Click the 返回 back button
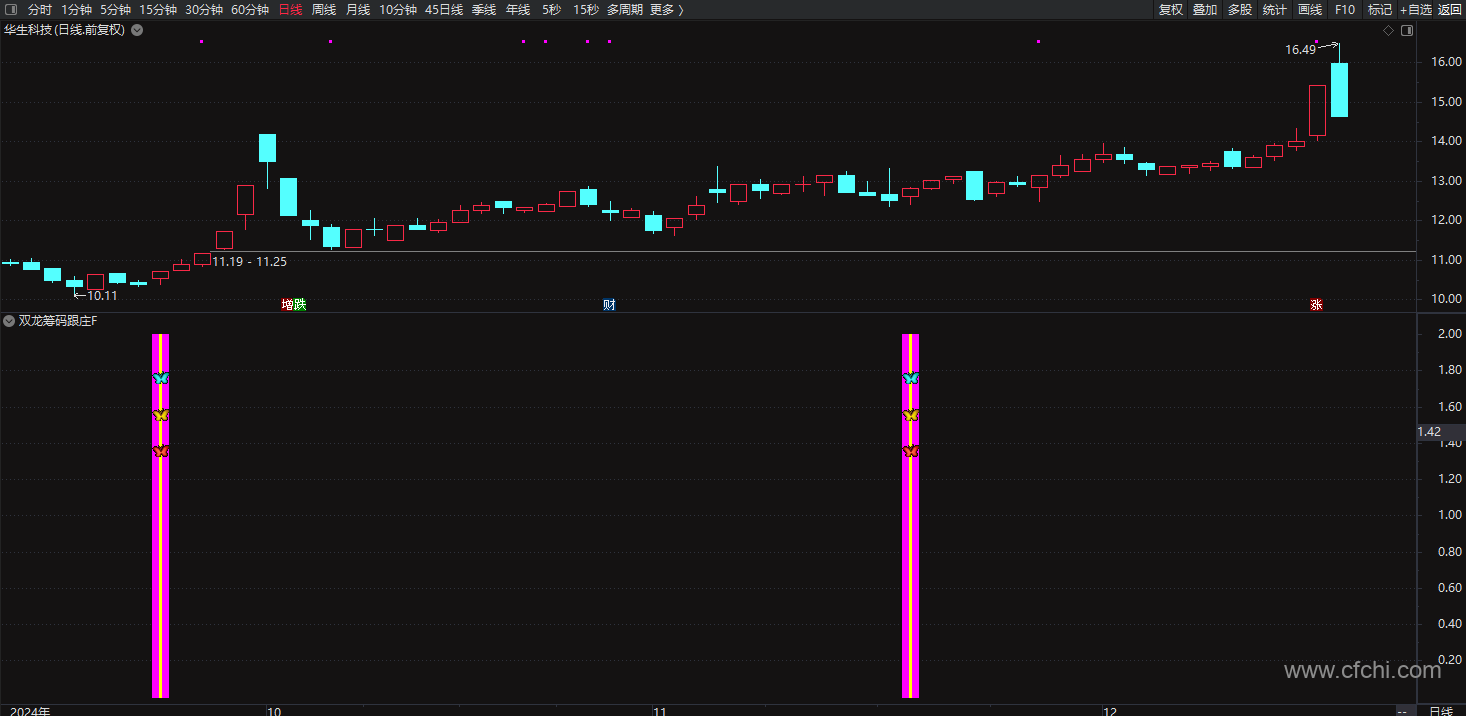1466x716 pixels. click(x=1450, y=9)
